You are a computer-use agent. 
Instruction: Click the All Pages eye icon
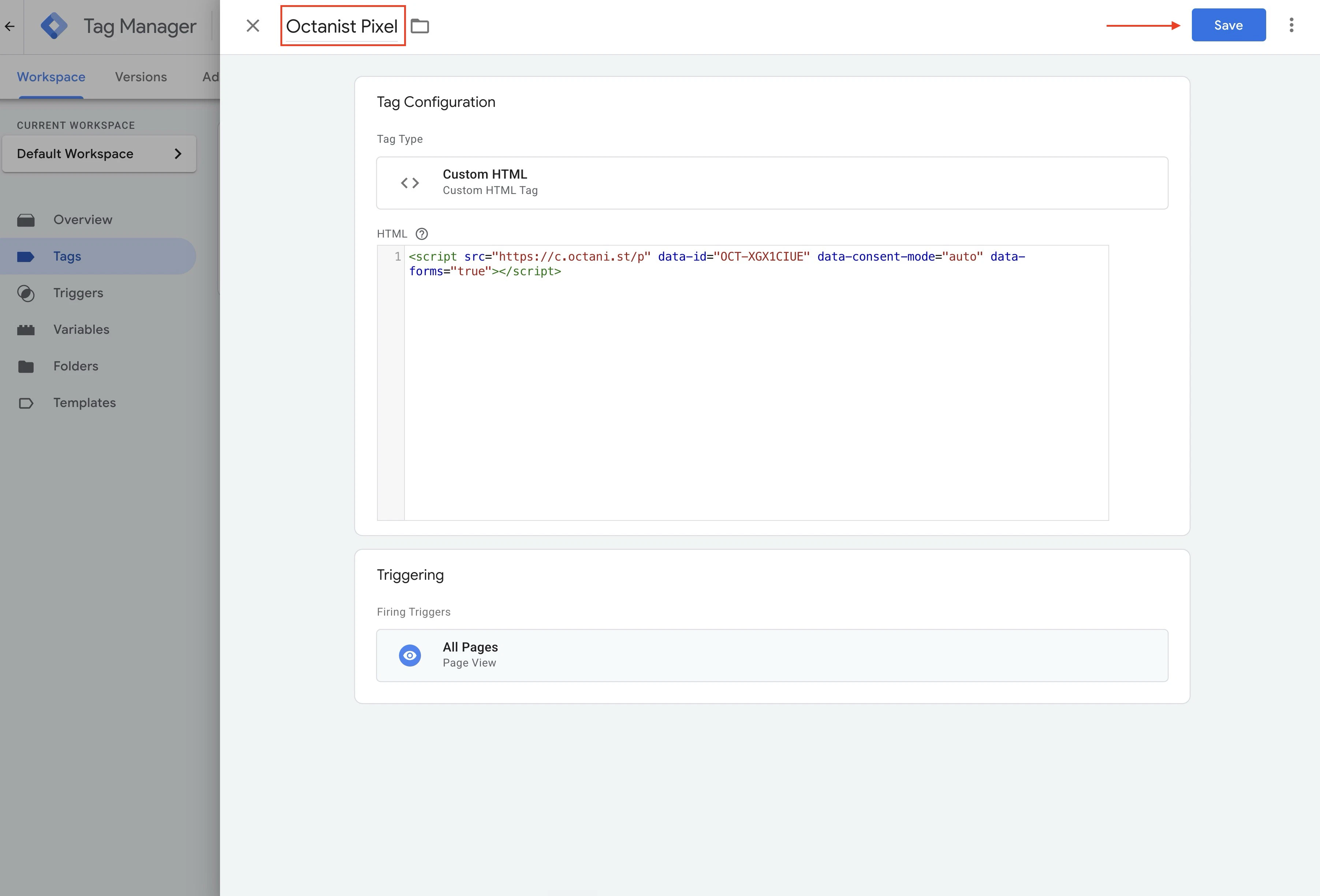tap(410, 655)
